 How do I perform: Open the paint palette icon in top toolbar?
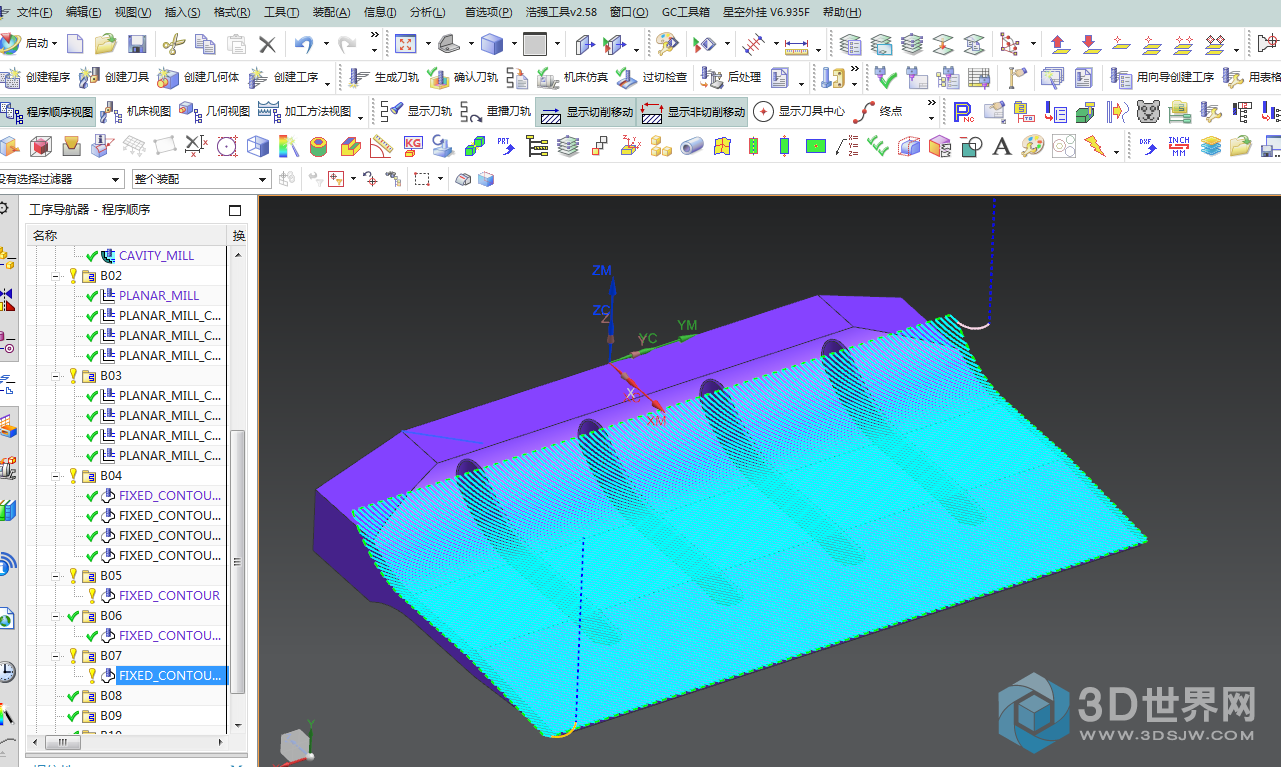tap(667, 44)
